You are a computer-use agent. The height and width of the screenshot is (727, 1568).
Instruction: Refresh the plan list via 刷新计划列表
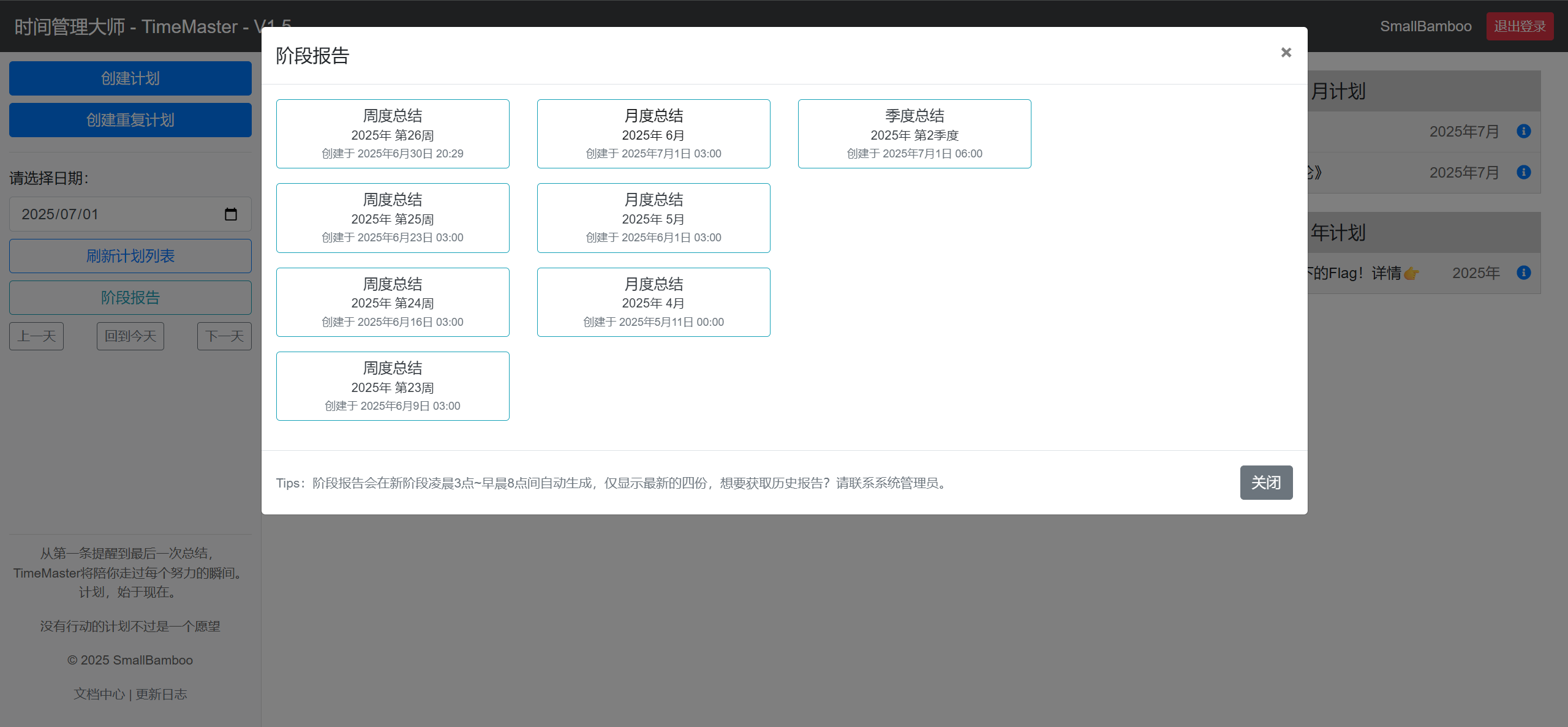(130, 255)
